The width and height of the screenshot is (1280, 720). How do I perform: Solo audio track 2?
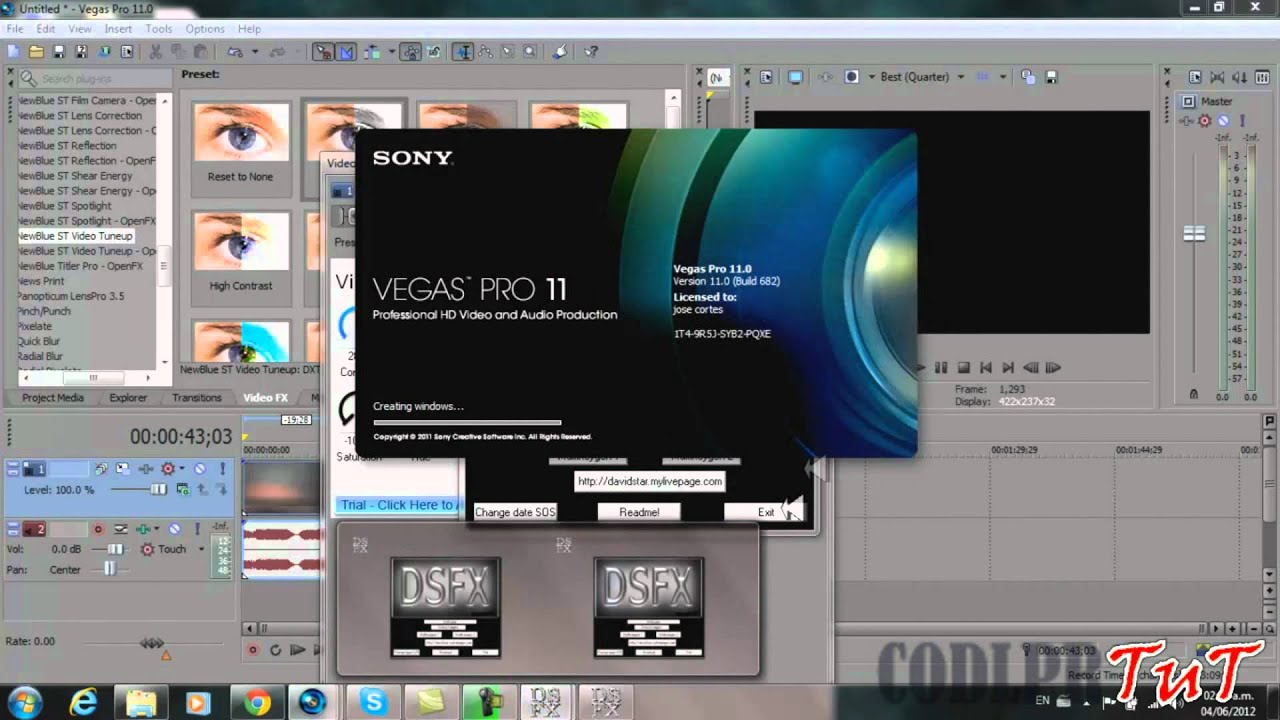(197, 529)
